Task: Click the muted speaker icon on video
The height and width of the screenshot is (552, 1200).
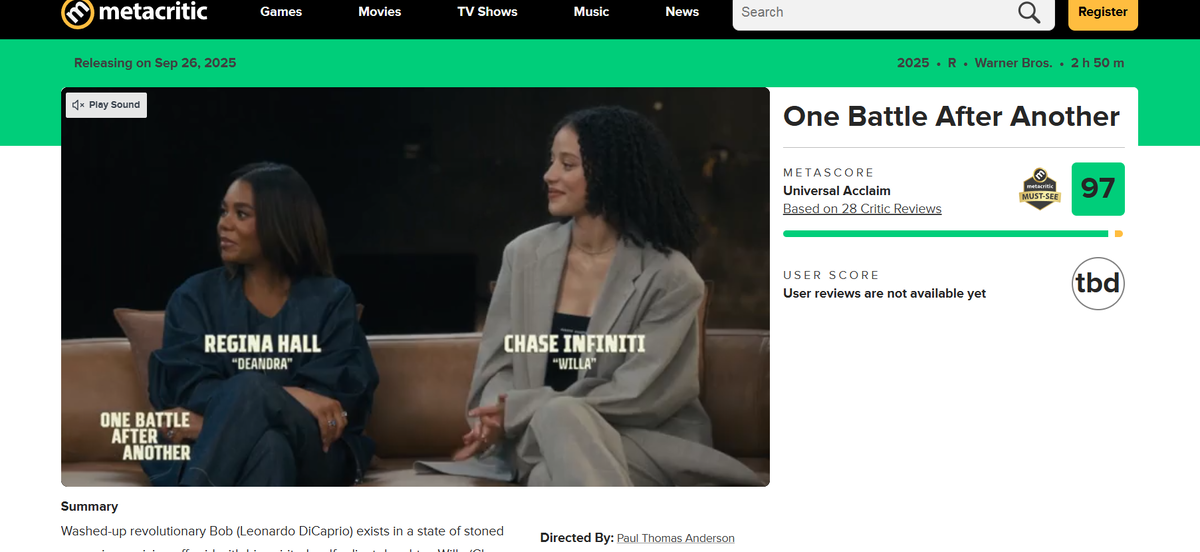Action: 78,105
